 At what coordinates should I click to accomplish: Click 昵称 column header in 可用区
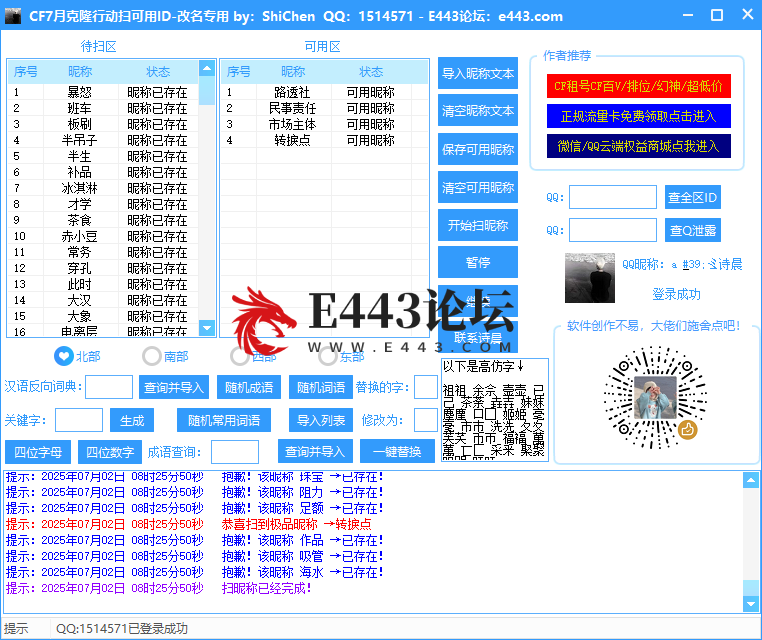(294, 72)
